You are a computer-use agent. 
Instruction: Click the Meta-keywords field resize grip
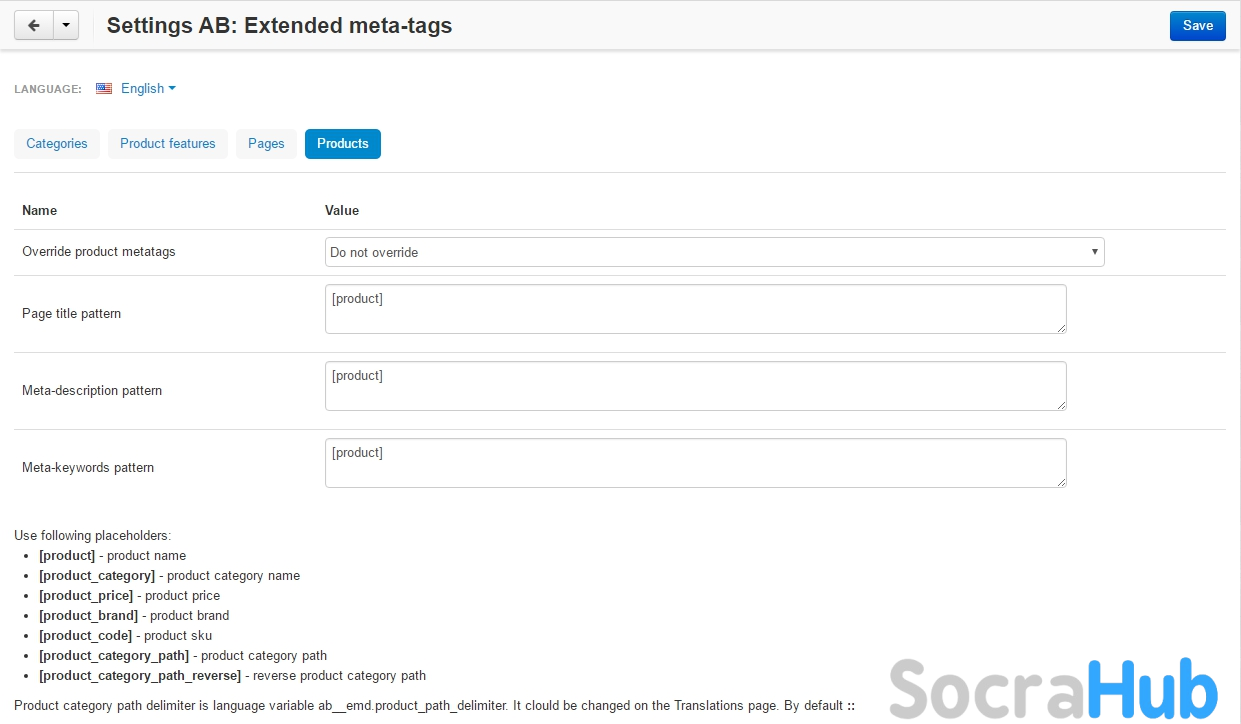[1061, 482]
